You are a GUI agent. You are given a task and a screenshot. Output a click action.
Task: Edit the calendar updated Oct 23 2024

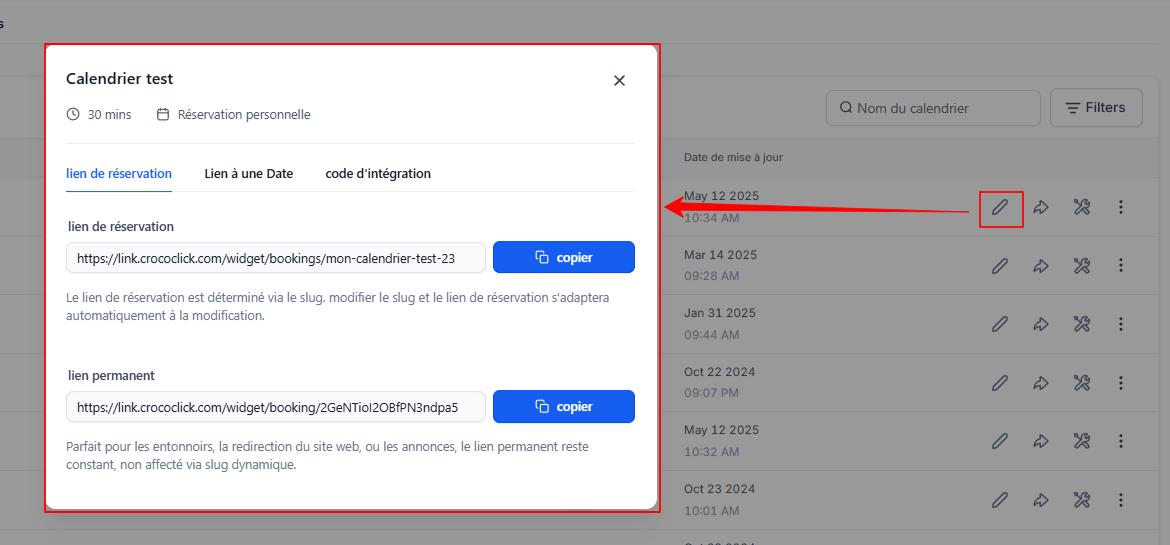click(1000, 499)
